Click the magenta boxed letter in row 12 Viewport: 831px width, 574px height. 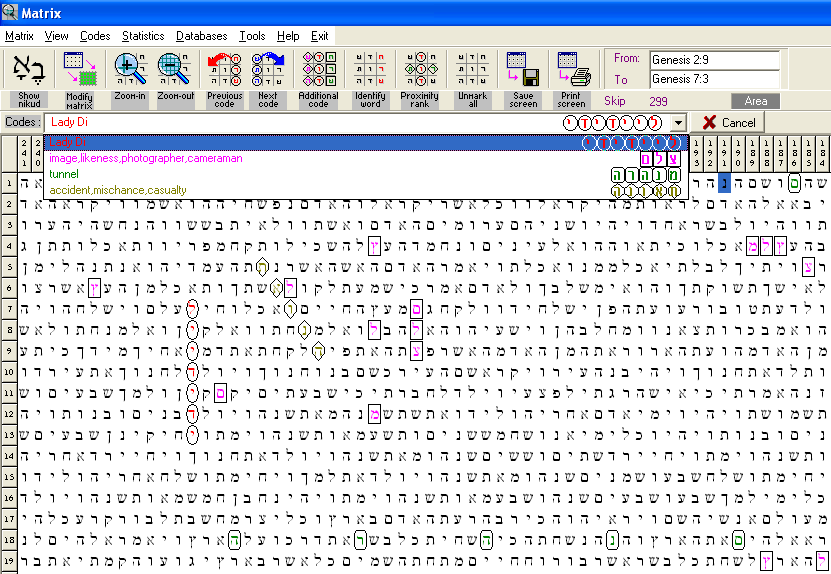click(x=374, y=414)
